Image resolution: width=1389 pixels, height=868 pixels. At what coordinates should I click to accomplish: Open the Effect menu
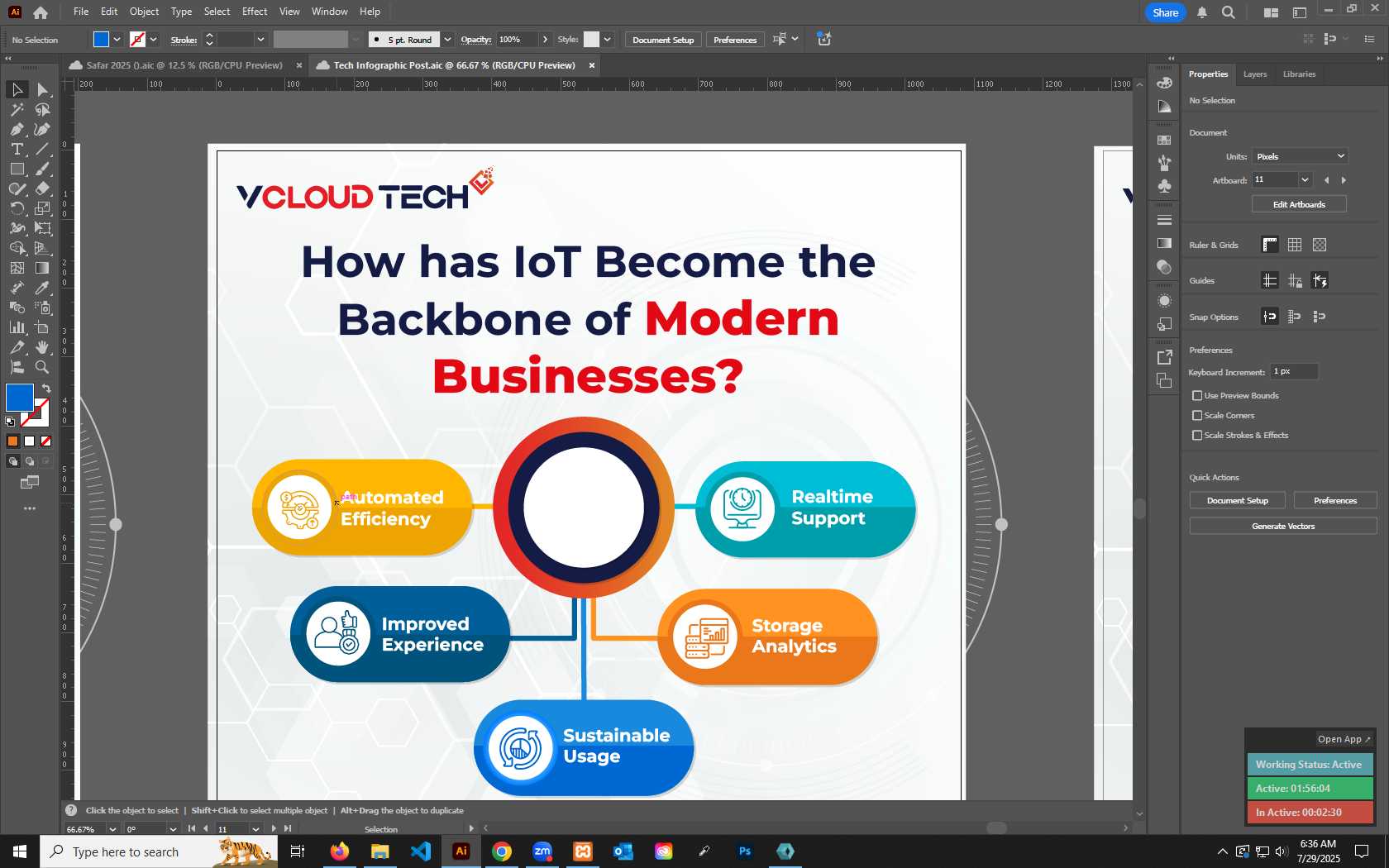(x=255, y=12)
